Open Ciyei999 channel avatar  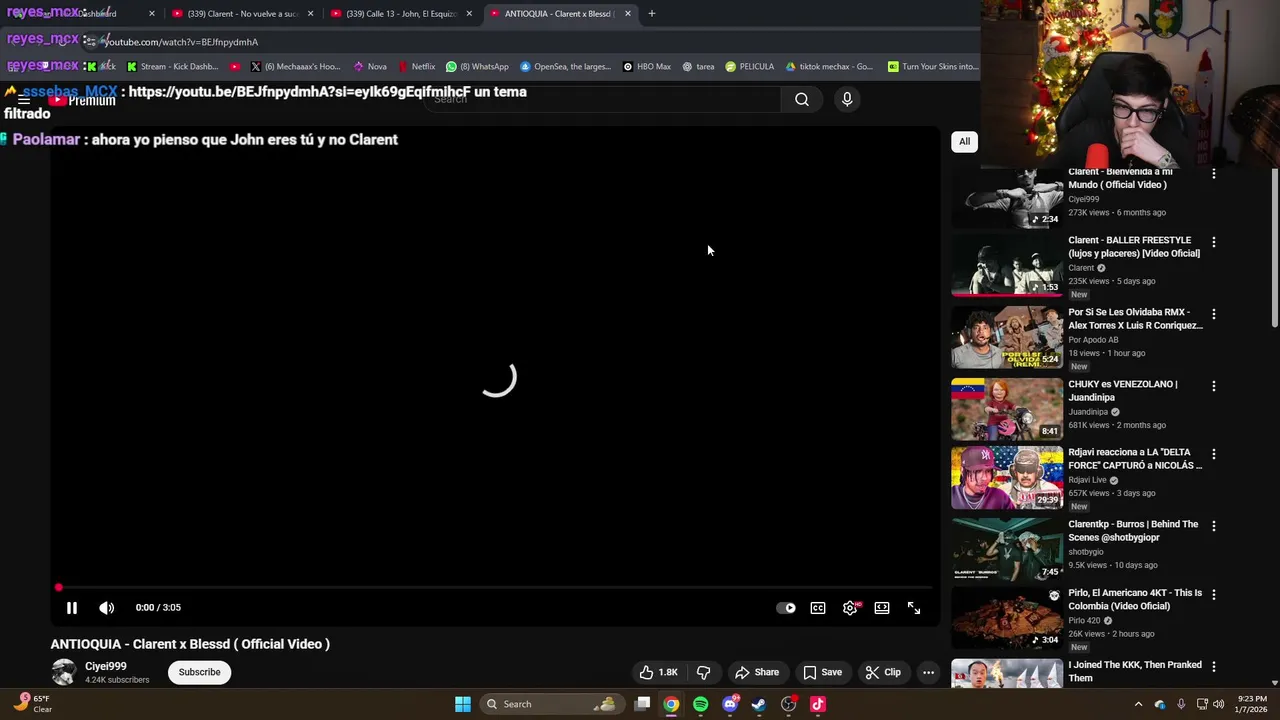pos(64,672)
